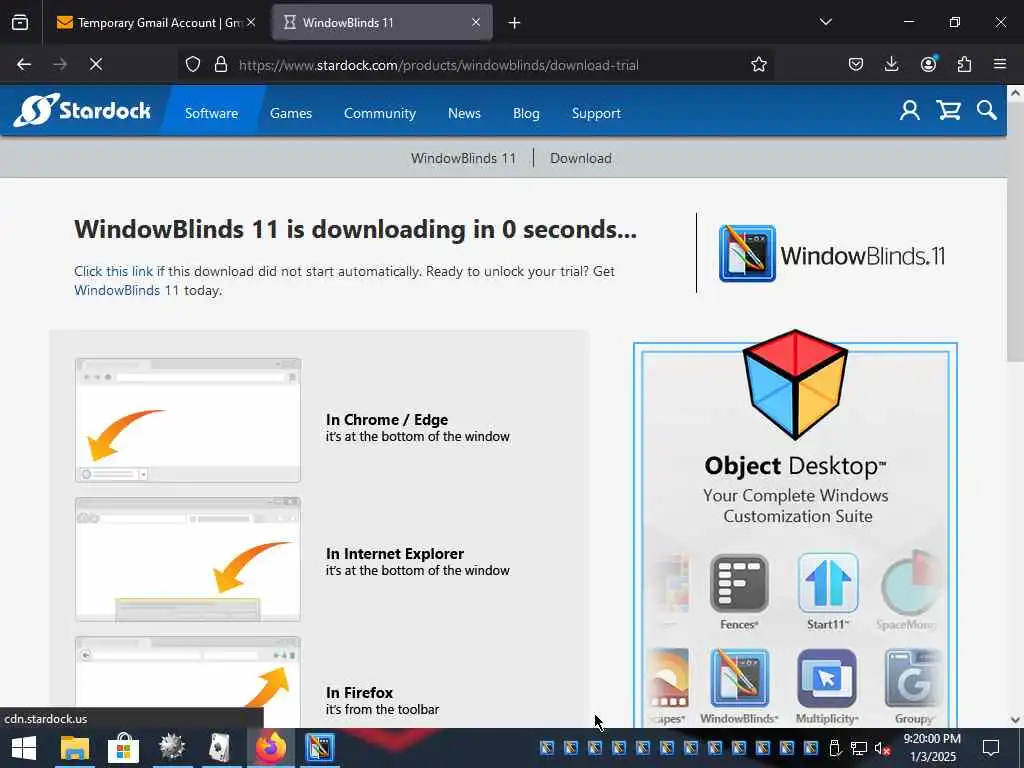Click the Internet Explorer download illustration
The height and width of the screenshot is (768, 1024).
tap(188, 559)
